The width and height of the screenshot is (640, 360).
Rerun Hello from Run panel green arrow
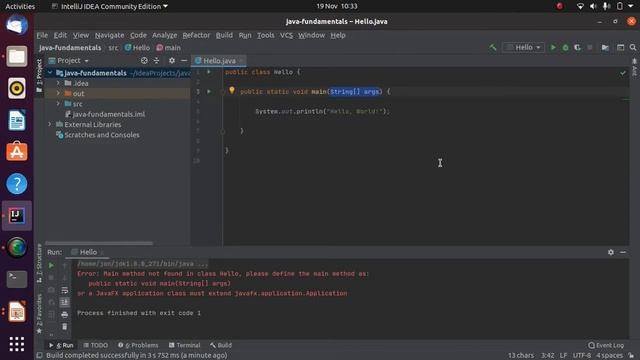[51, 265]
